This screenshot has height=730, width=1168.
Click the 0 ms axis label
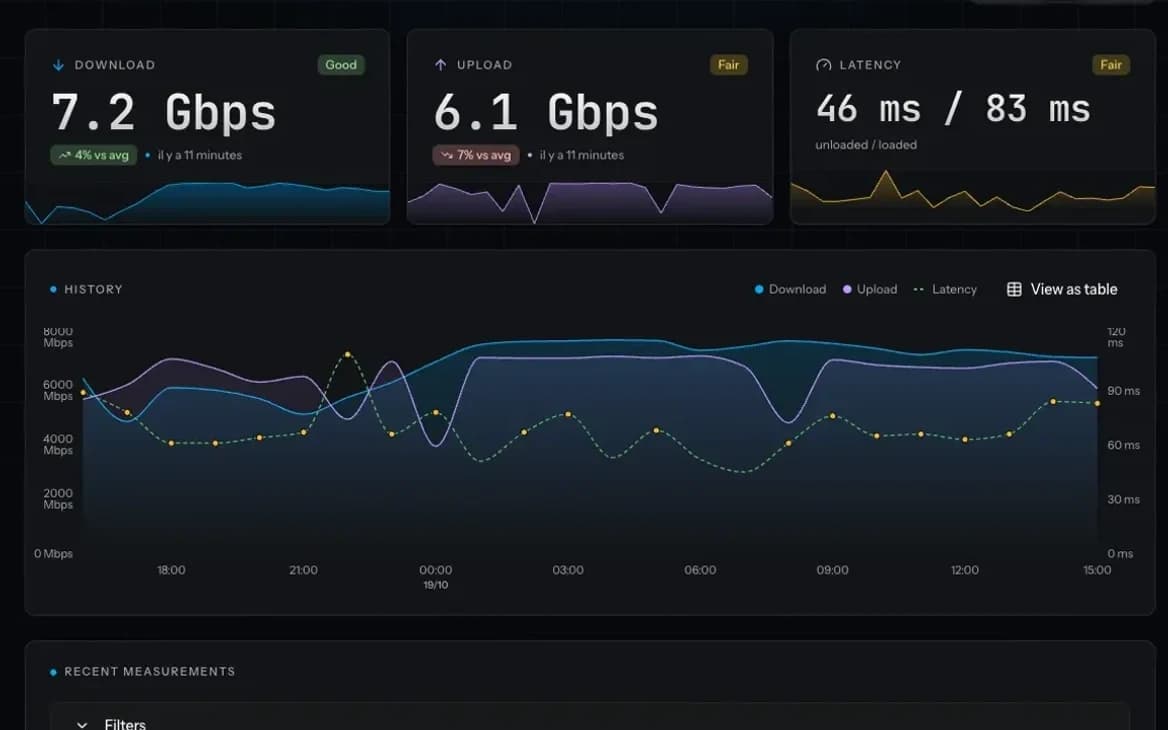point(1120,553)
